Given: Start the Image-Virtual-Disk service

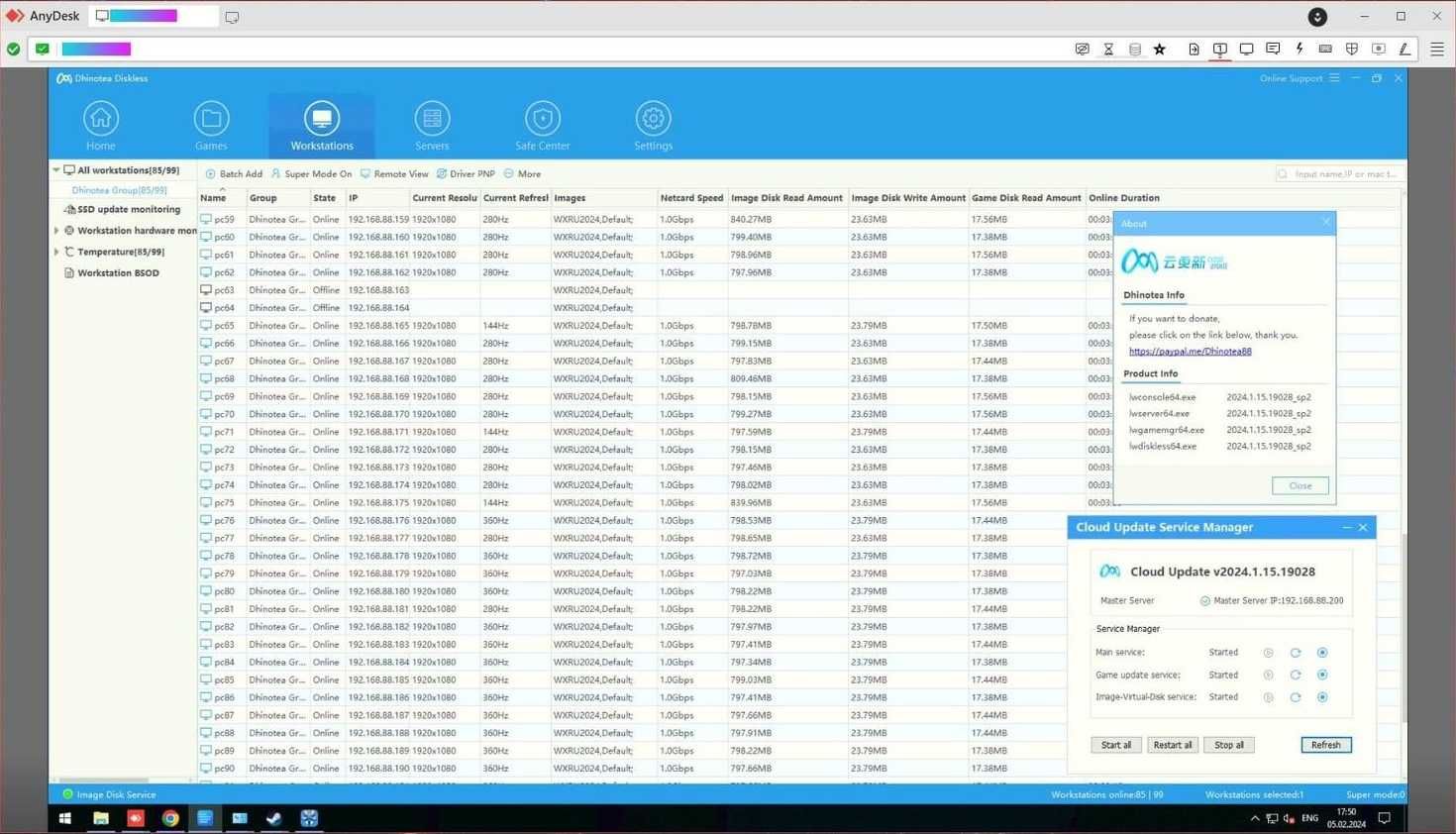Looking at the screenshot, I should [1268, 697].
